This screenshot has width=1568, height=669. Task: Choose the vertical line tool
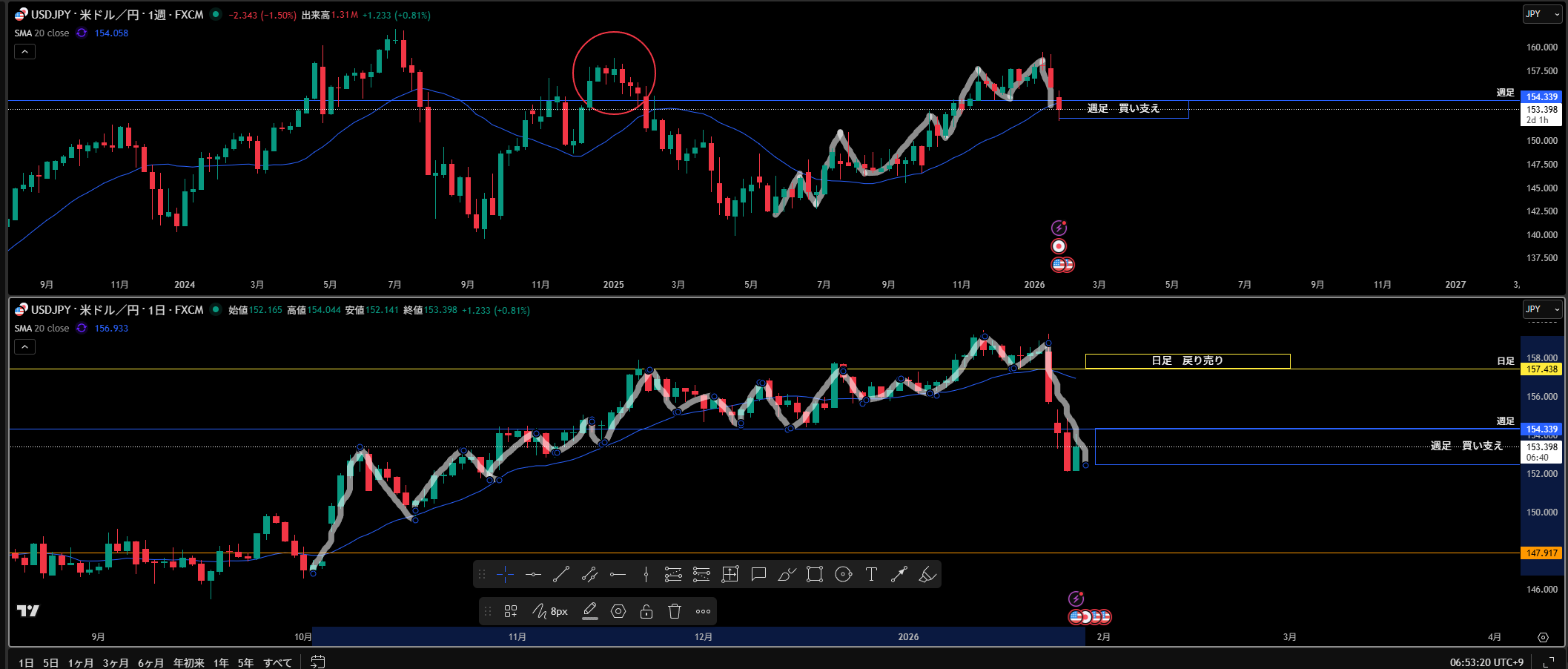(646, 574)
